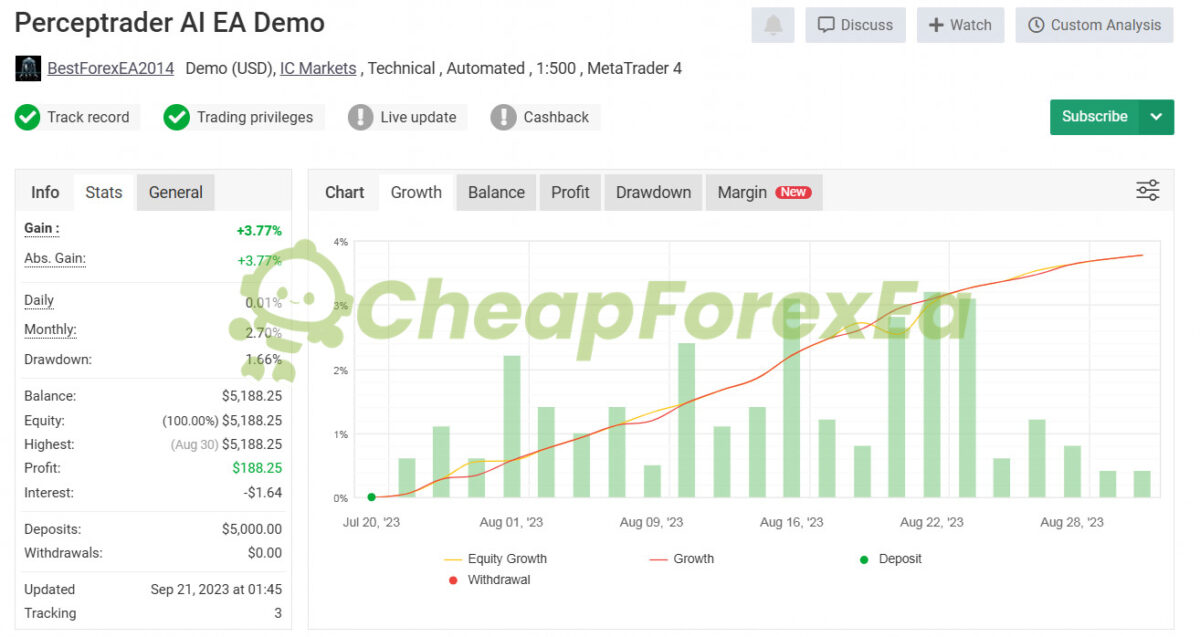Select the Growth chart tab
This screenshot has height=637, width=1200.
[416, 192]
